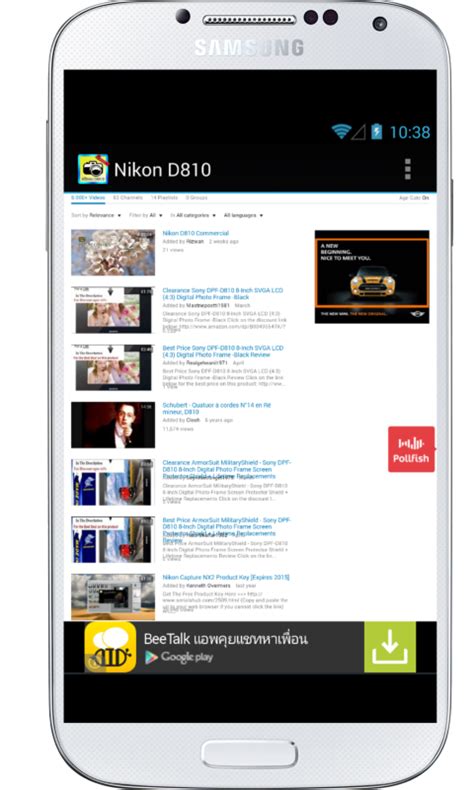Switch to the Videos tab
The width and height of the screenshot is (474, 790).
click(x=88, y=198)
